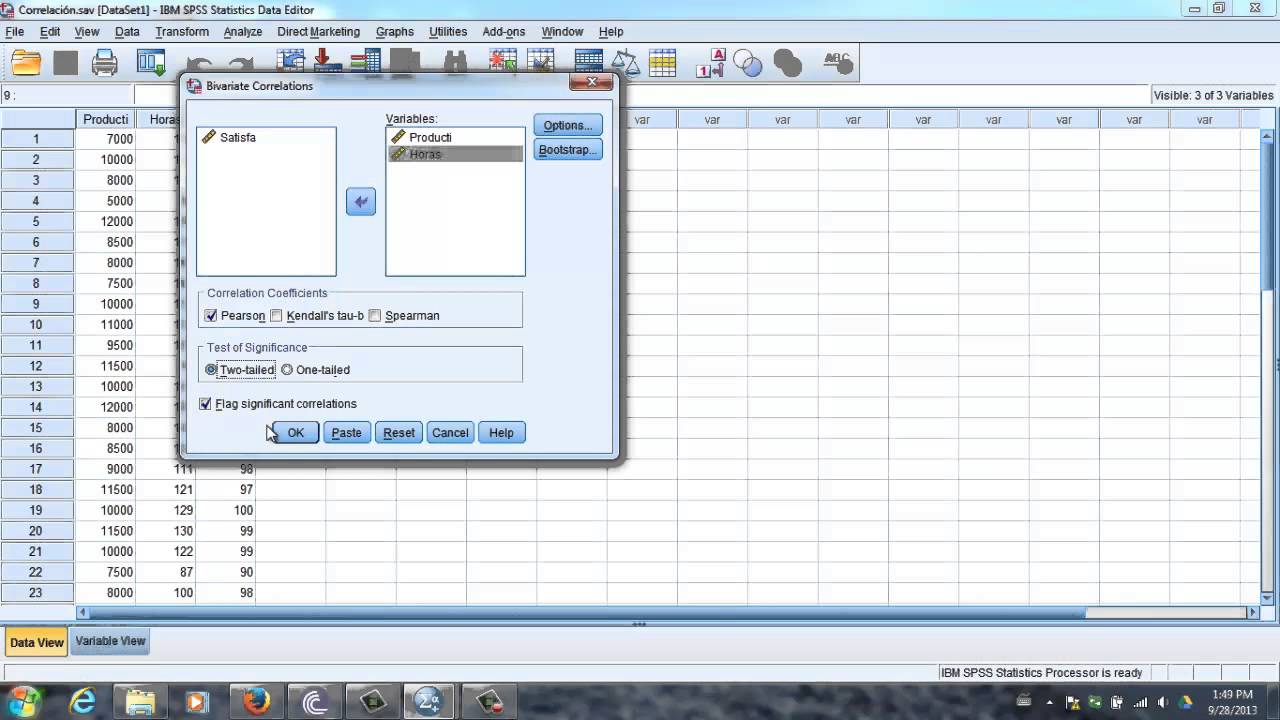Click the Paste button
This screenshot has height=720, width=1280.
coord(347,433)
